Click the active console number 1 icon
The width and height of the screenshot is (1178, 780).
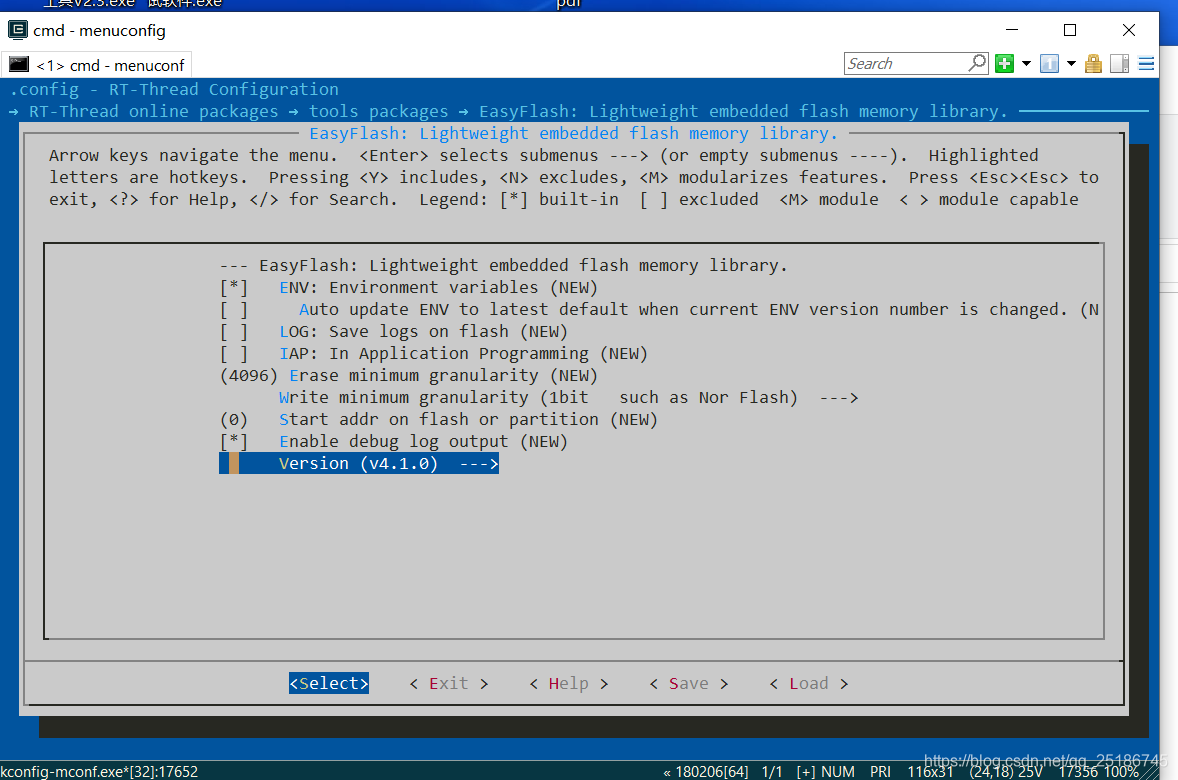[x=1050, y=64]
